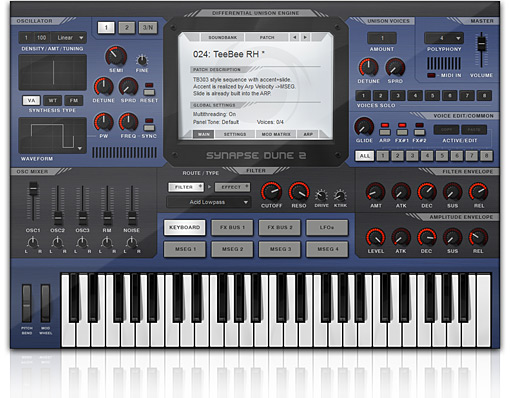This screenshot has width=510, height=398.
Task: Select oscillator 3/N tab
Action: pyautogui.click(x=148, y=28)
